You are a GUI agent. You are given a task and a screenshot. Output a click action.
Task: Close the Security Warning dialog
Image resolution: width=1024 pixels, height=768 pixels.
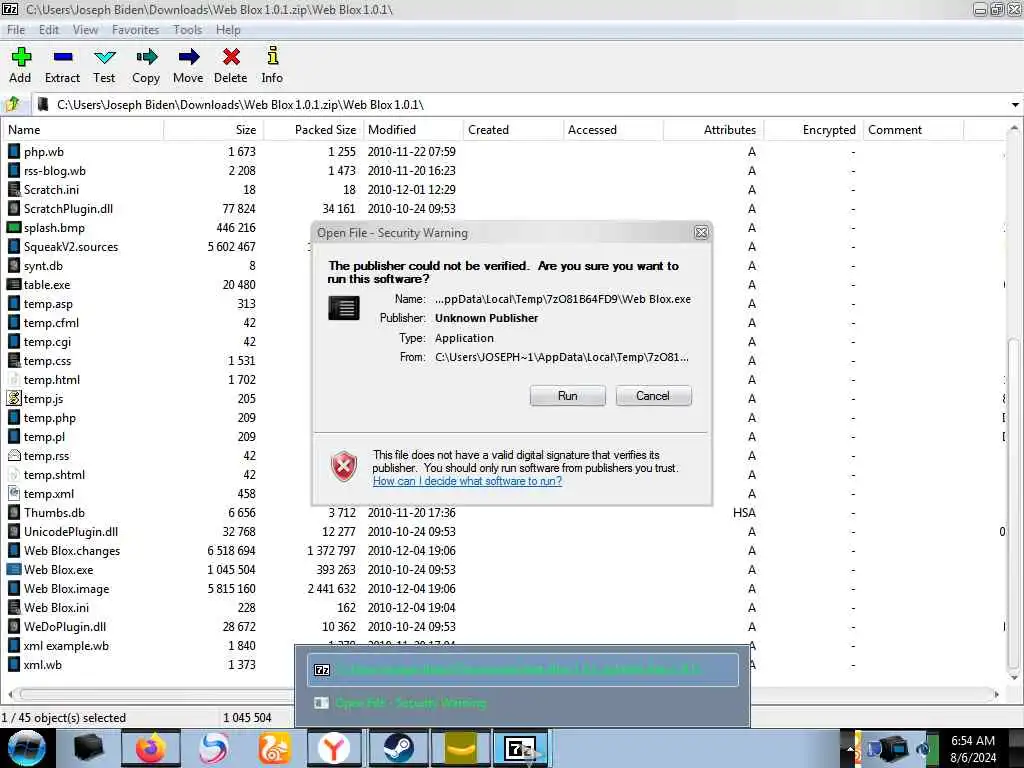tap(701, 232)
